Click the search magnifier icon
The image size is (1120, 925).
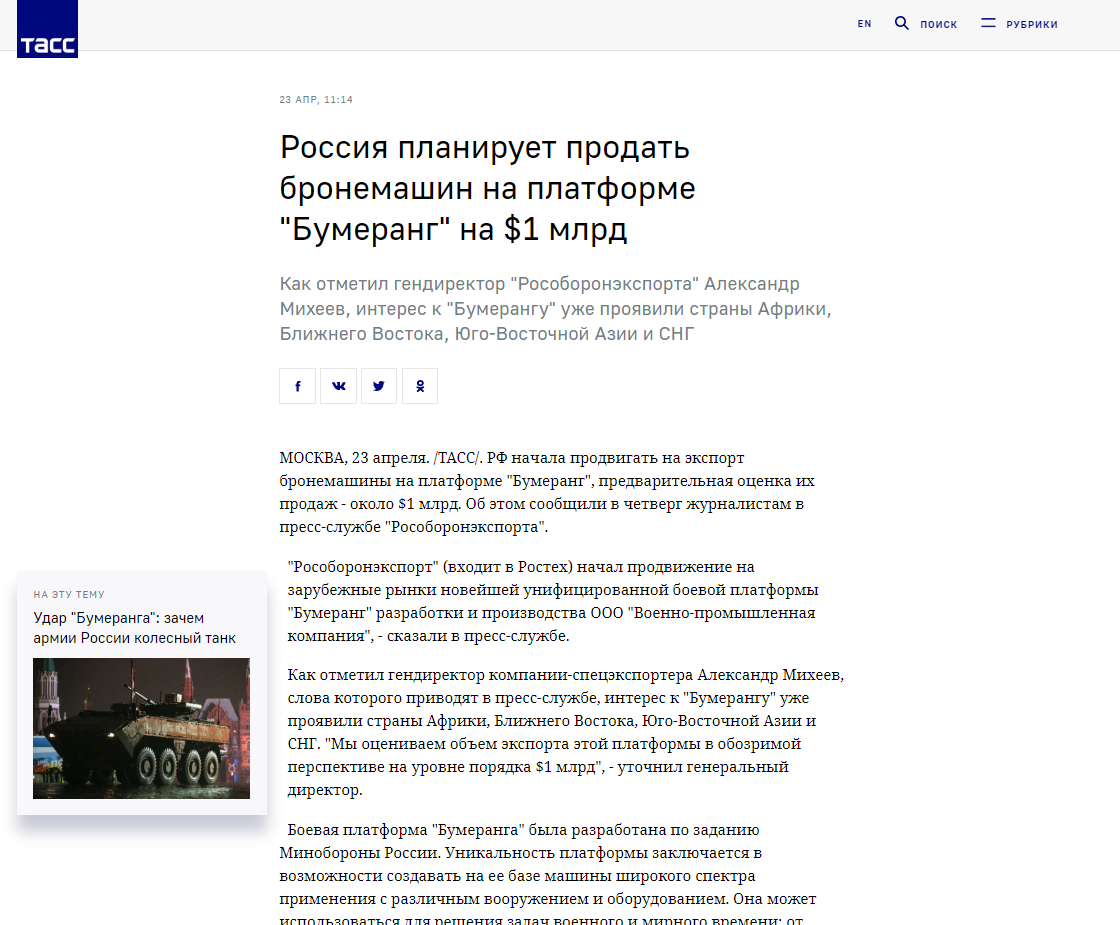(901, 24)
